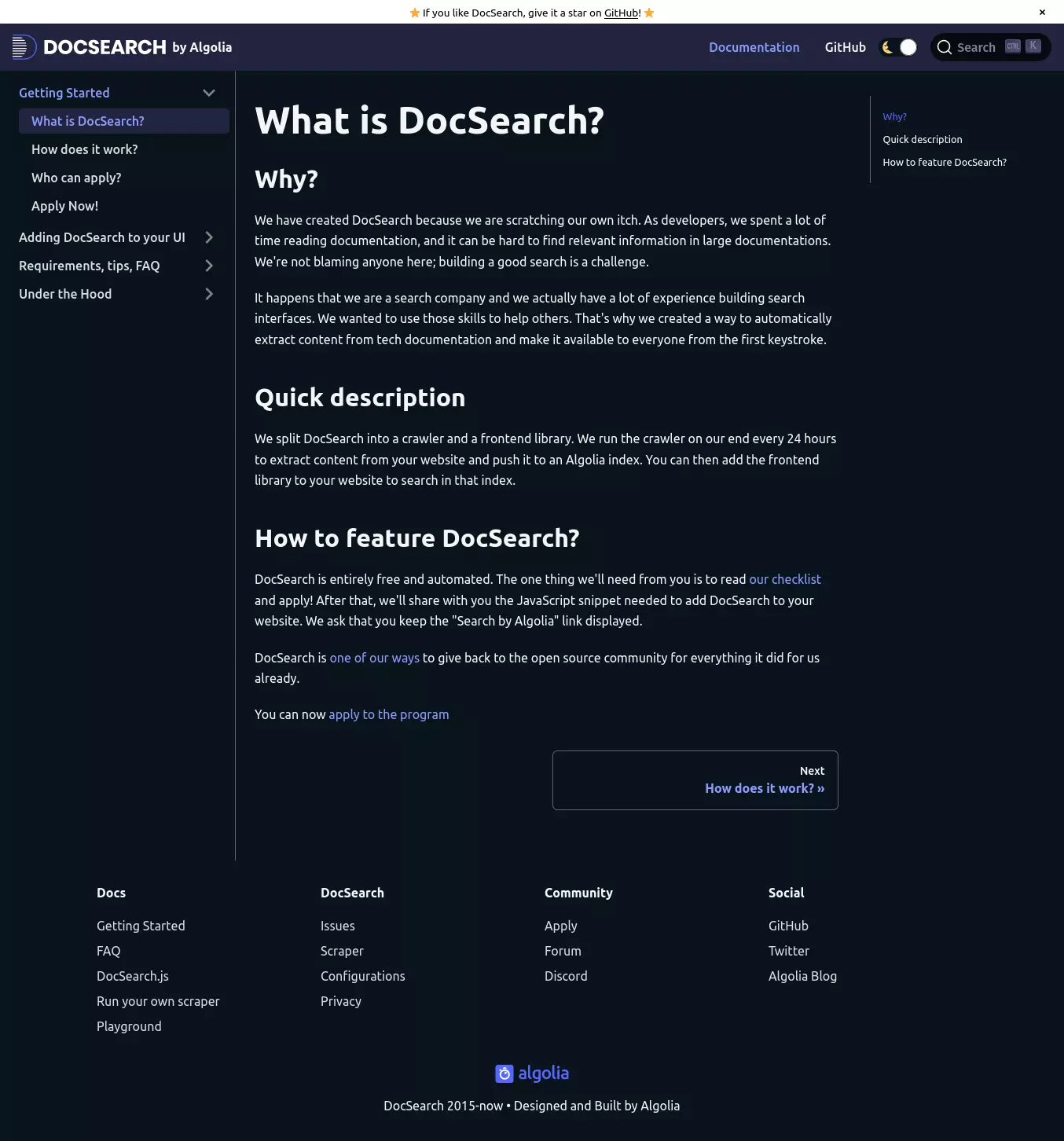Open footer Run your own scraper link

158,1001
